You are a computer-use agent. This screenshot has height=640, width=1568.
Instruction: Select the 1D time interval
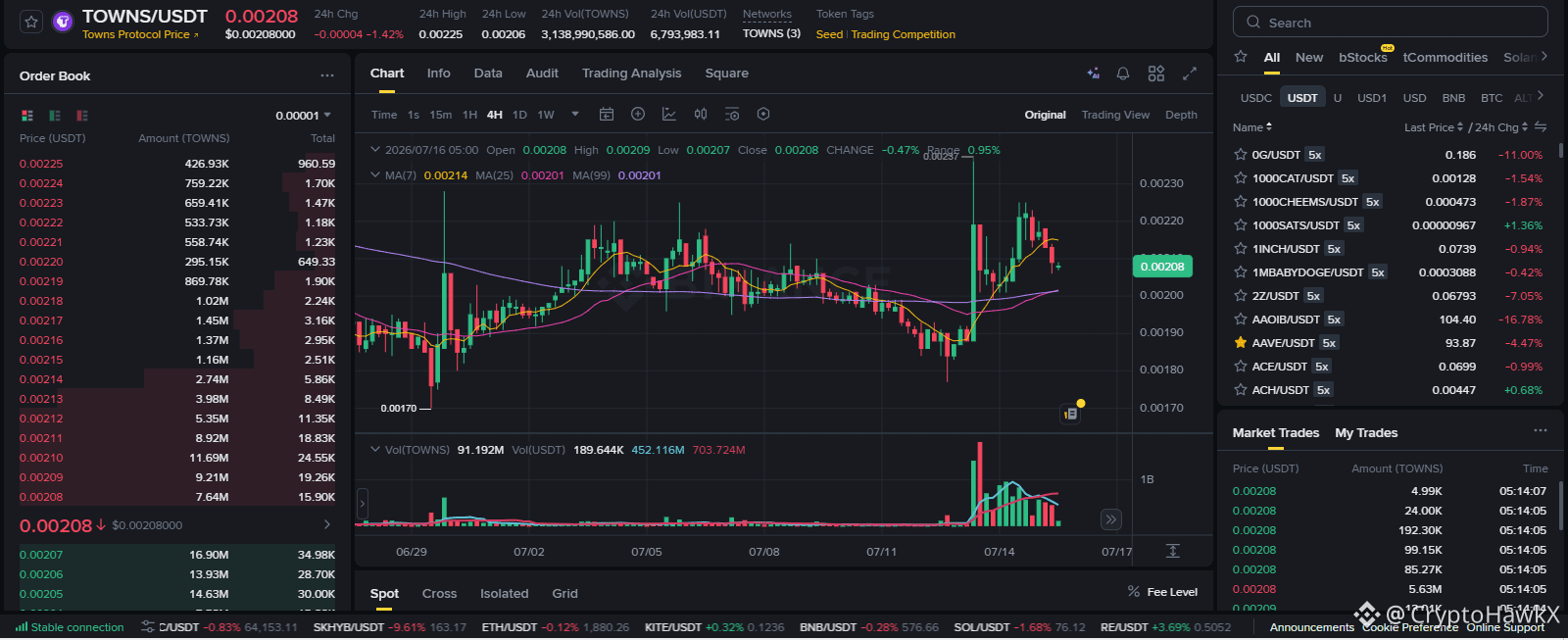519,115
